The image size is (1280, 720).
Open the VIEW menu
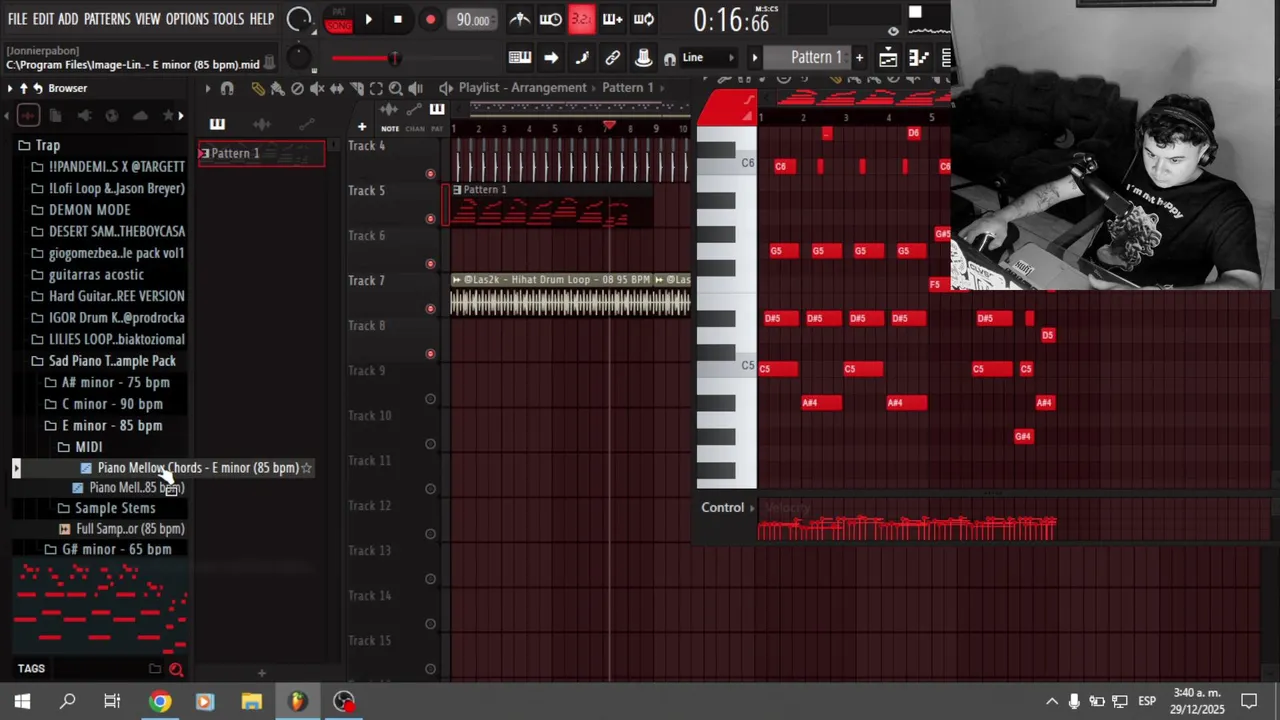click(147, 19)
